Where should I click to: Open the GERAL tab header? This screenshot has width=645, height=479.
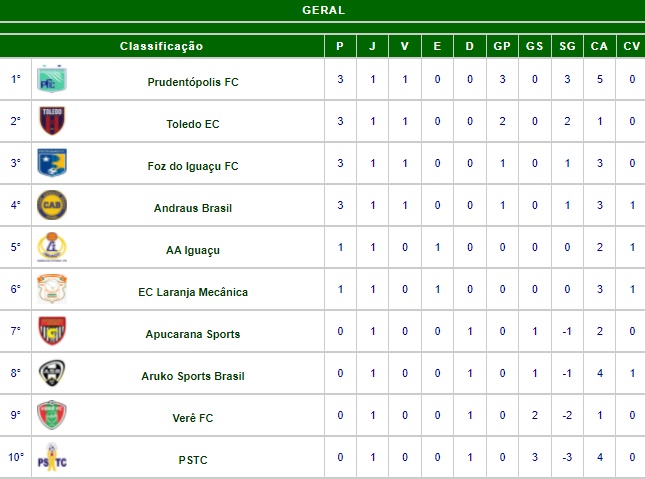[x=323, y=10]
